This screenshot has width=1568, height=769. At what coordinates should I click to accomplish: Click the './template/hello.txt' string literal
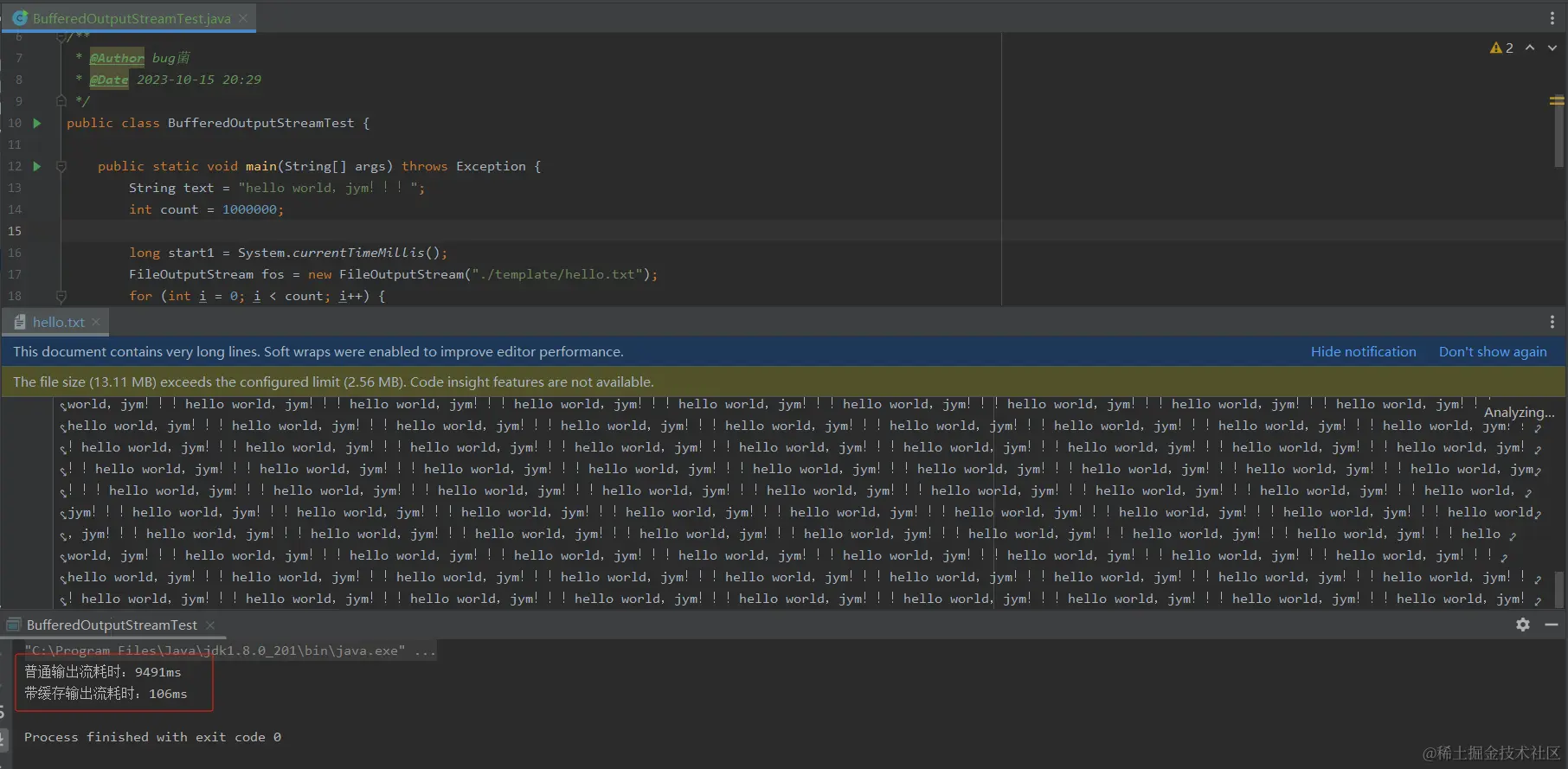(x=558, y=274)
